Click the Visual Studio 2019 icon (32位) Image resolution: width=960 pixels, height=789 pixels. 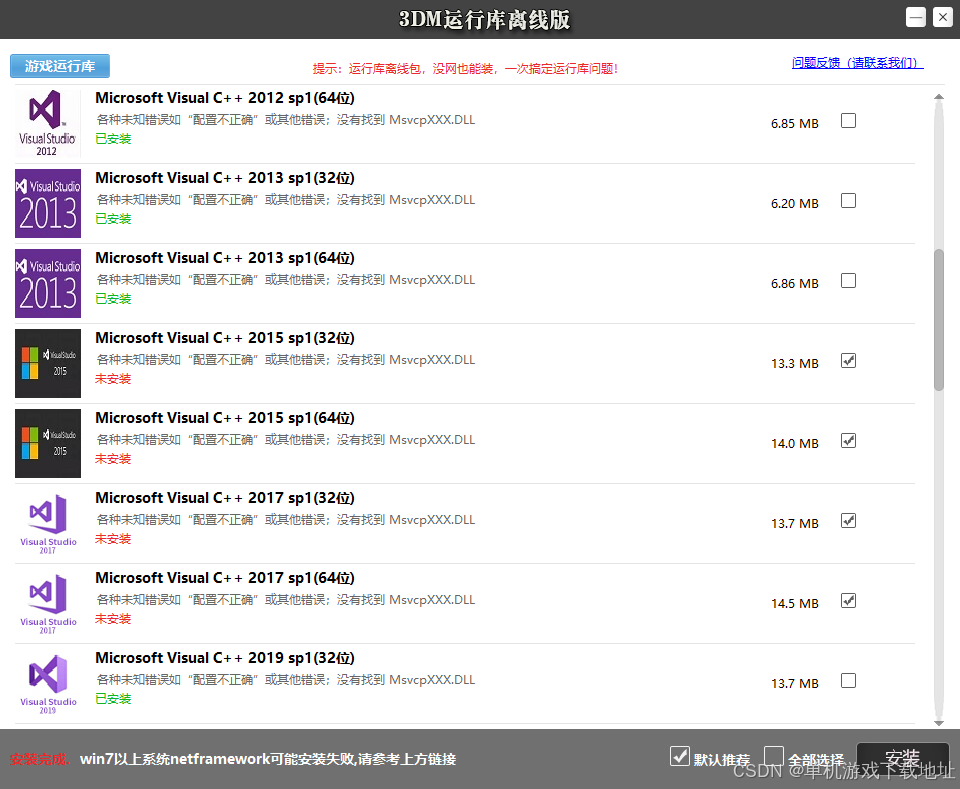(48, 683)
